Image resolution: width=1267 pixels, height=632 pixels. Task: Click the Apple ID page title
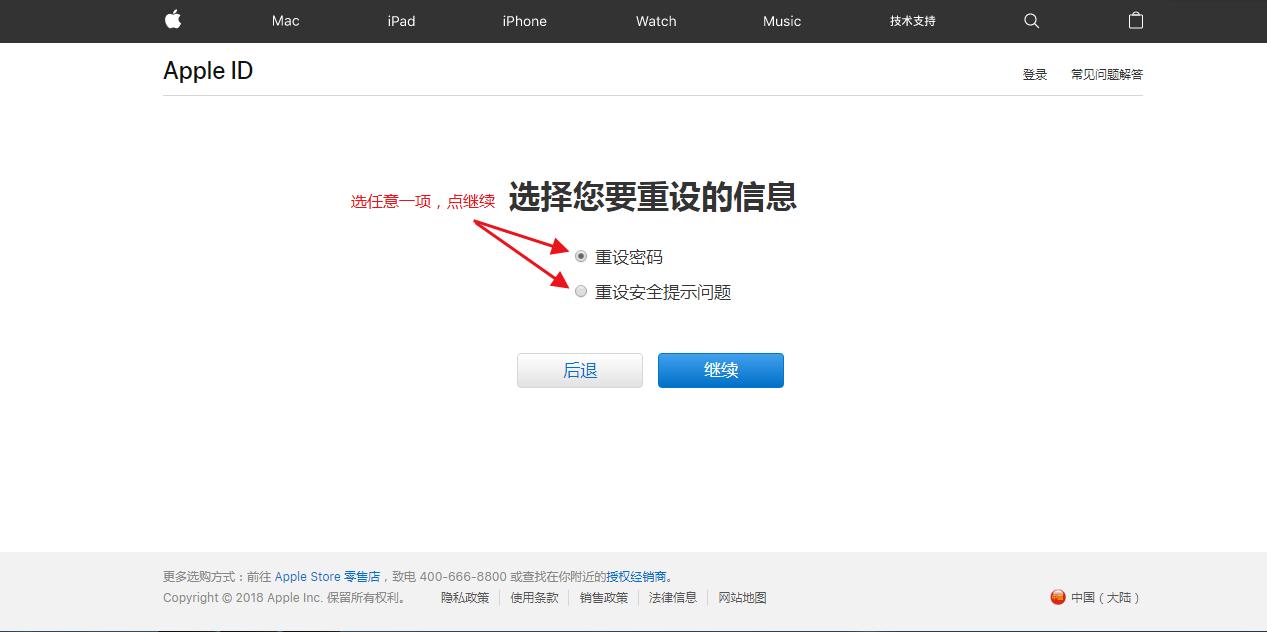click(x=208, y=71)
